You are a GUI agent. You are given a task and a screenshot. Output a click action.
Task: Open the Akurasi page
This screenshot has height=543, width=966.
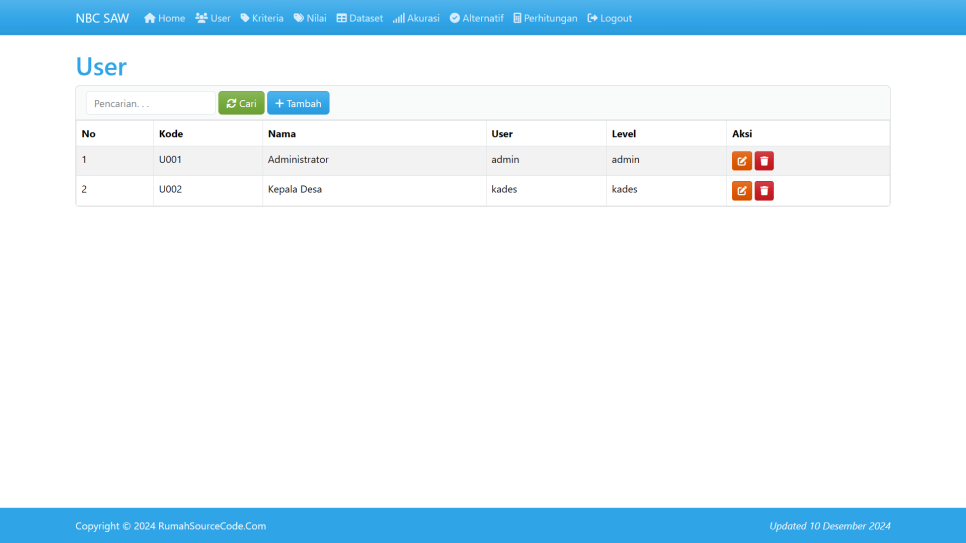(x=416, y=18)
